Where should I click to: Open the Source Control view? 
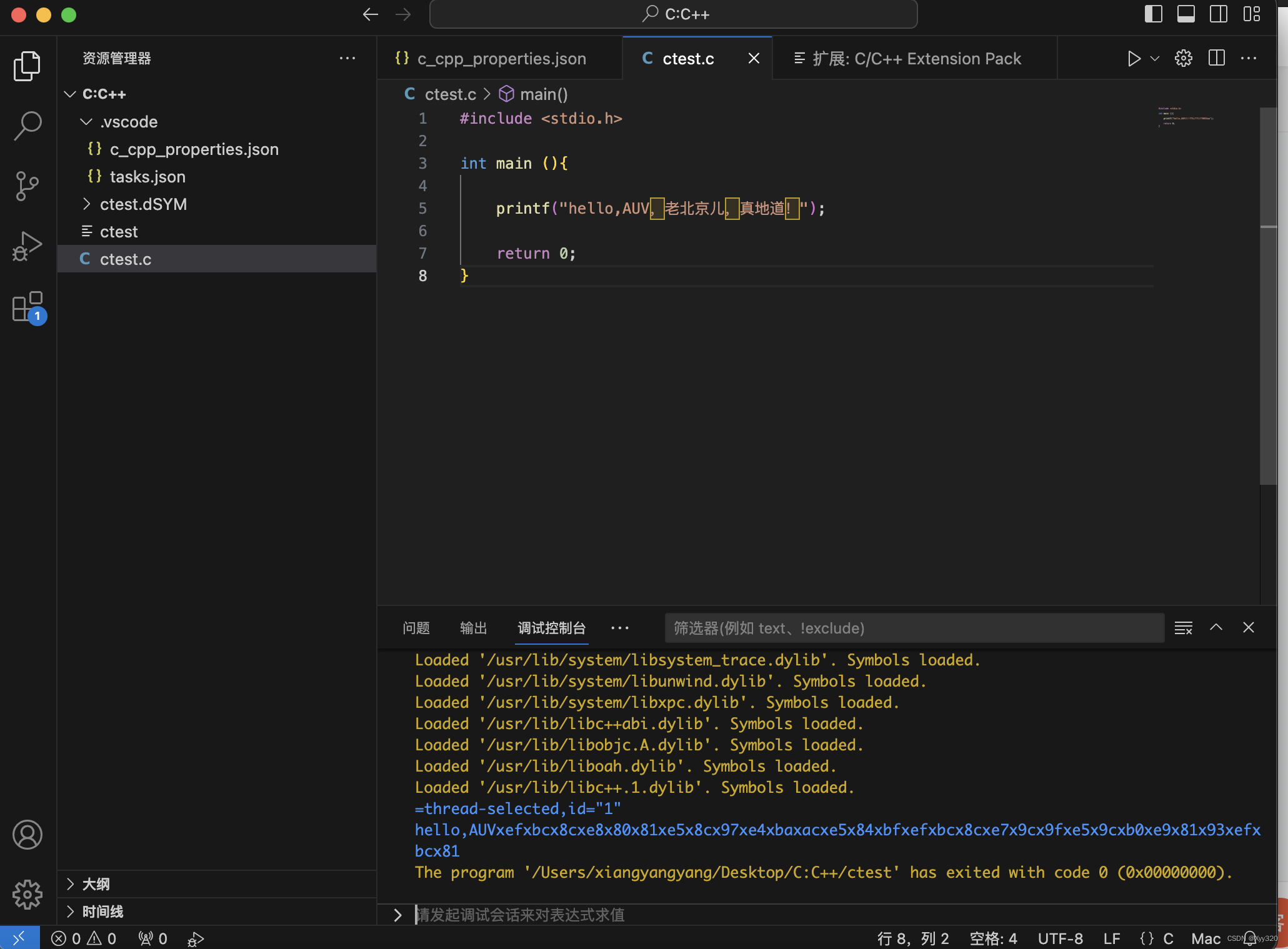[x=27, y=185]
